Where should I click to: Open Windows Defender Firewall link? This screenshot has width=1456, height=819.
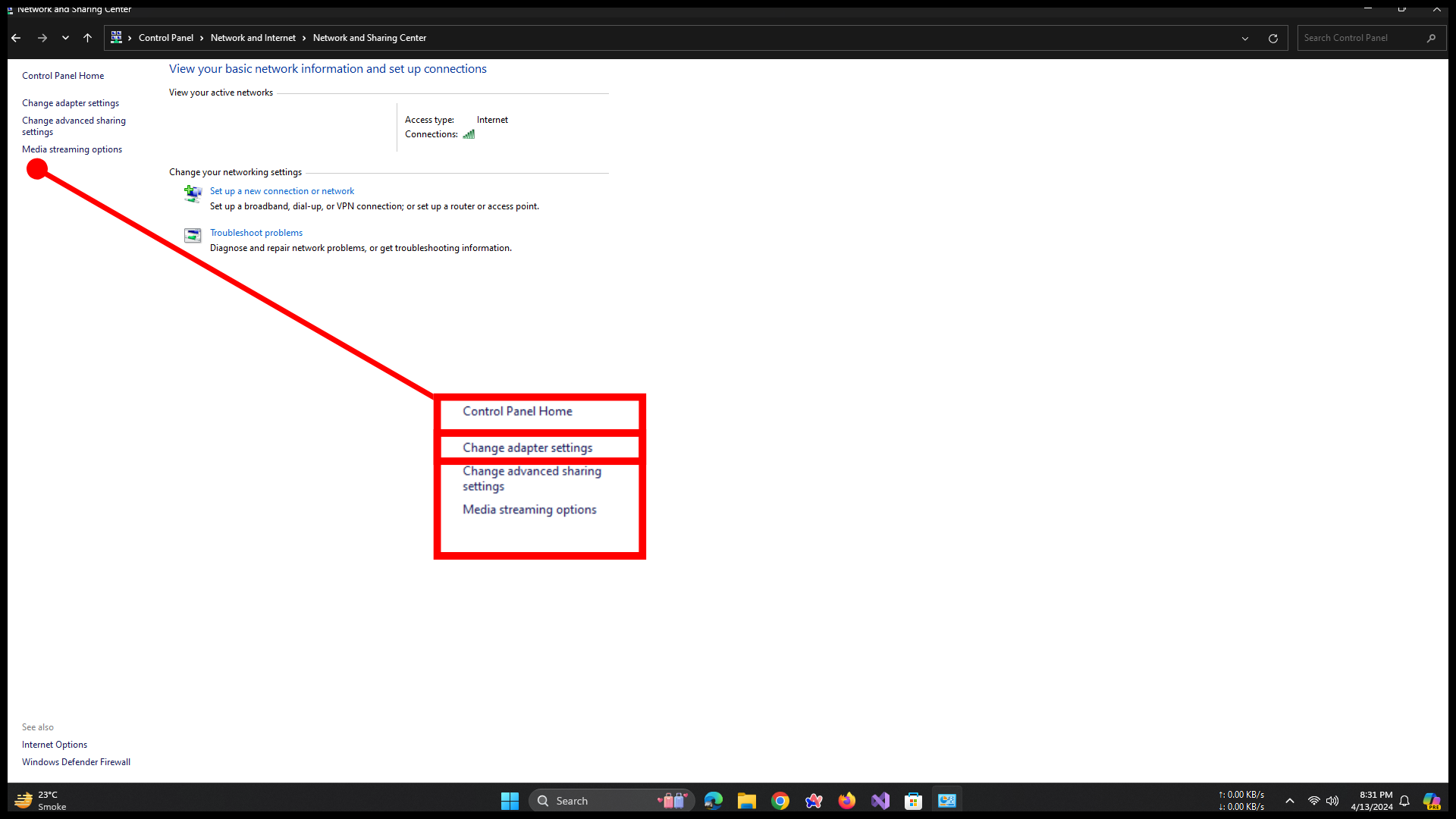(x=76, y=762)
